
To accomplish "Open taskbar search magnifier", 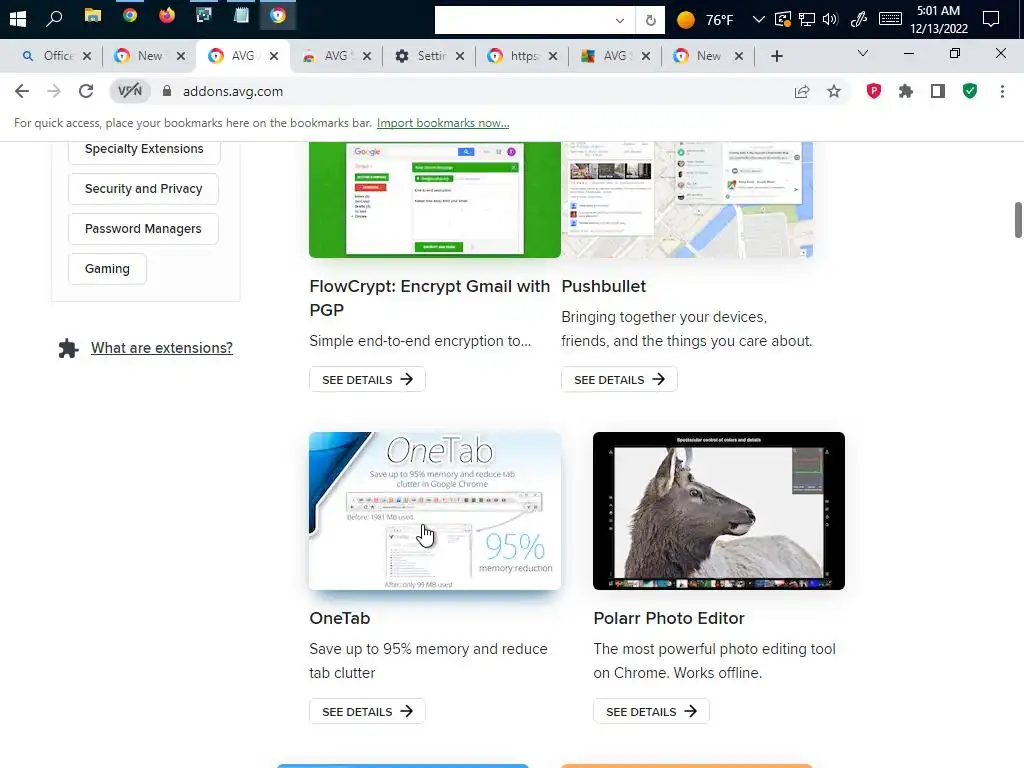I will 54,18.
